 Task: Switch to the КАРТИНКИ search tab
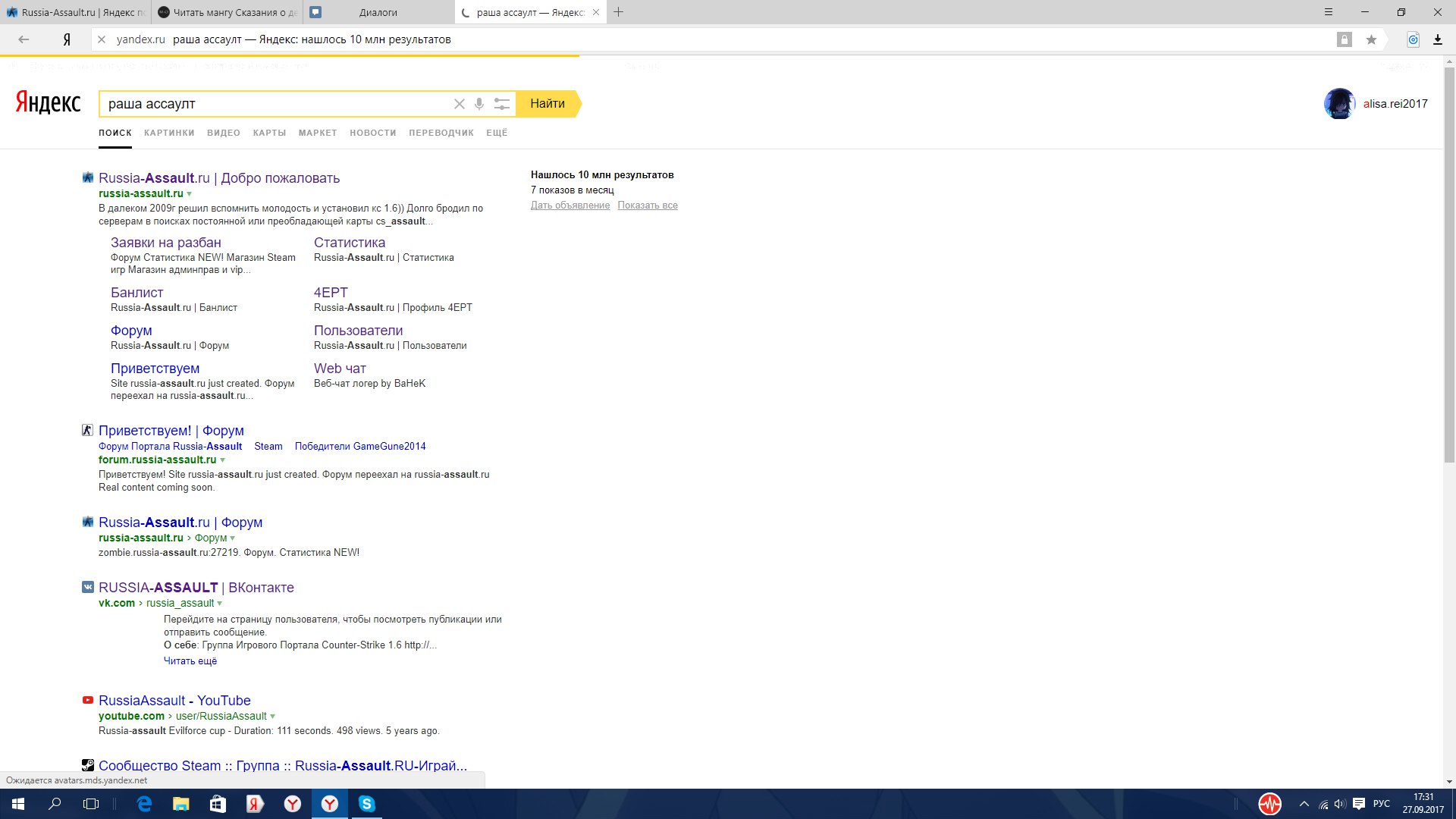[169, 133]
